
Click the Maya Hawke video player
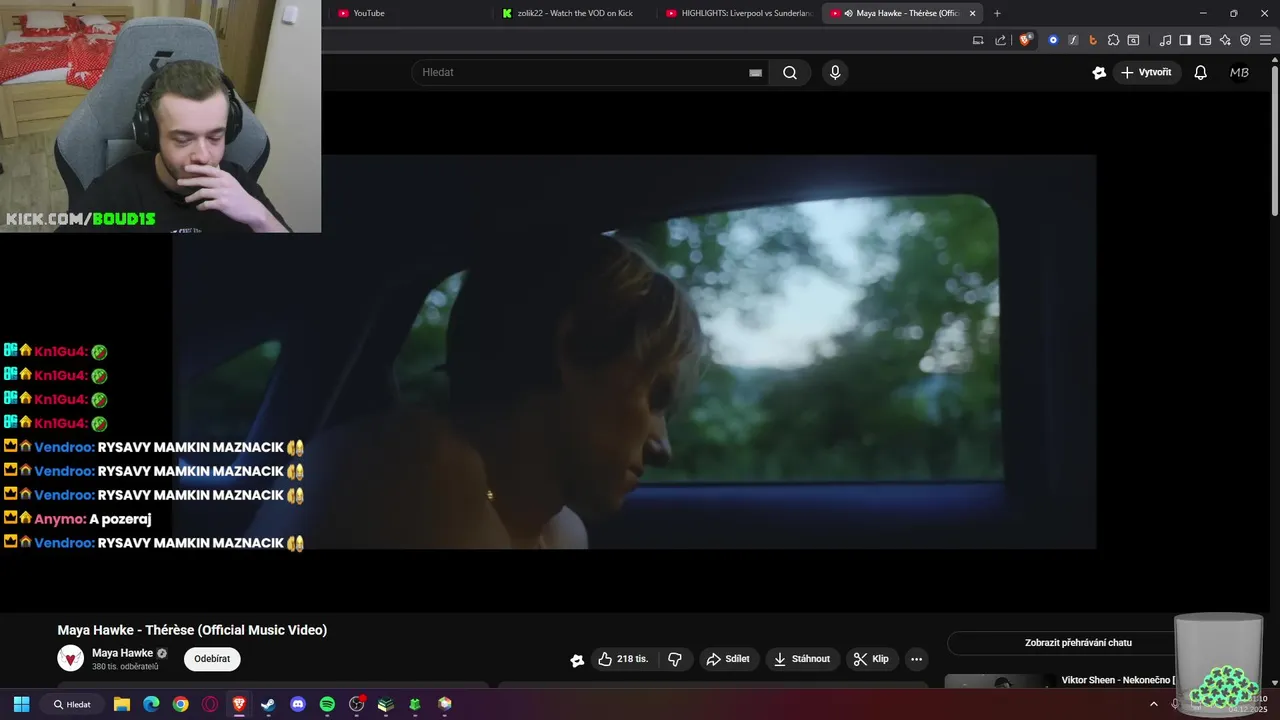[x=634, y=351]
